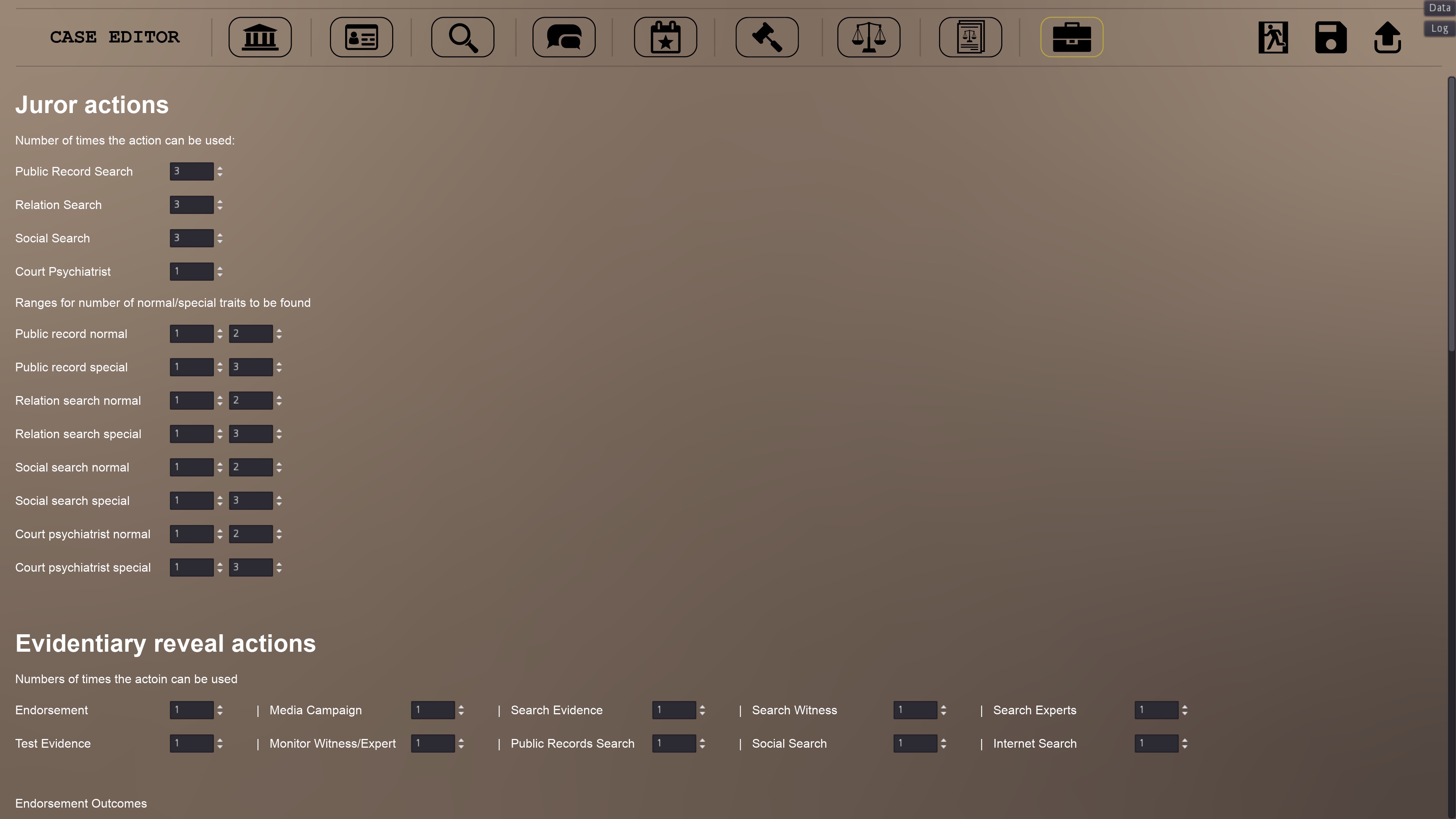Adjust Social search normal maximum stepper

point(279,467)
